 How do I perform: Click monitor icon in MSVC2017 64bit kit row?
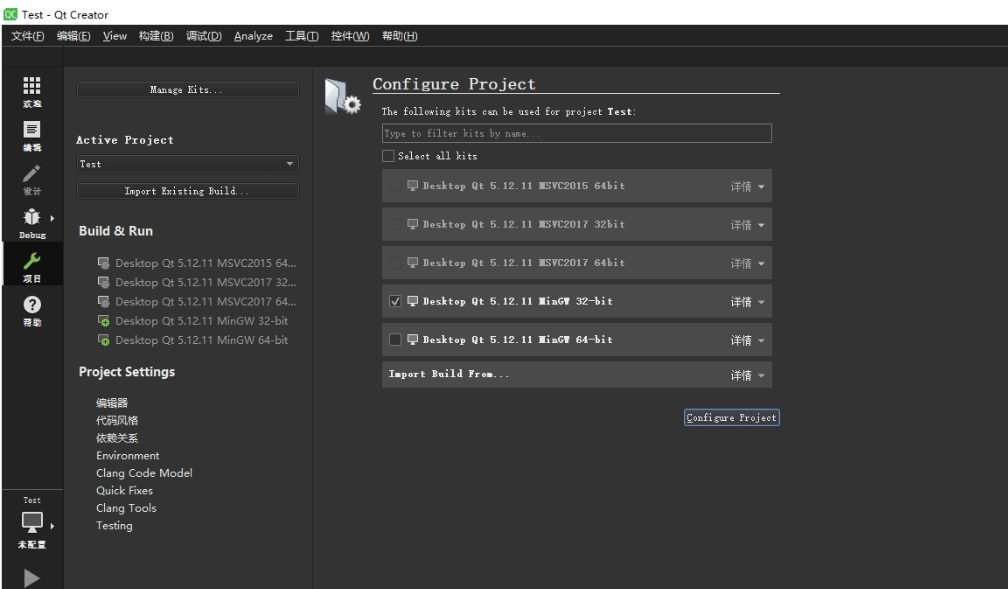point(413,262)
